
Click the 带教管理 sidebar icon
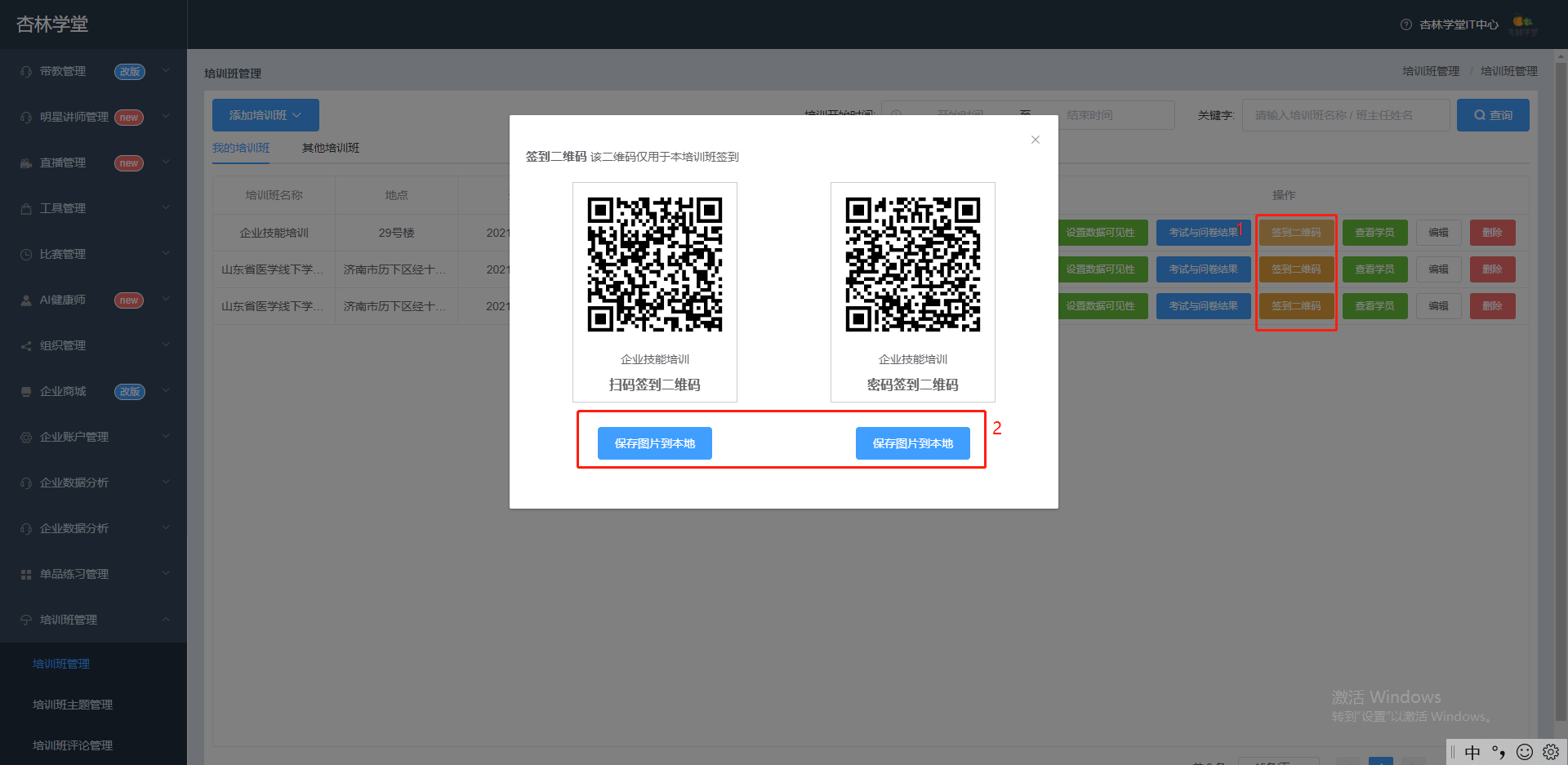tap(26, 72)
